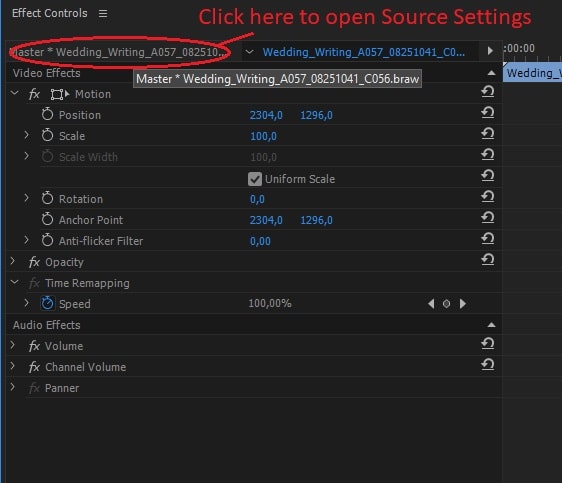
Task: Toggle the Motion fx effect switch
Action: coord(34,94)
